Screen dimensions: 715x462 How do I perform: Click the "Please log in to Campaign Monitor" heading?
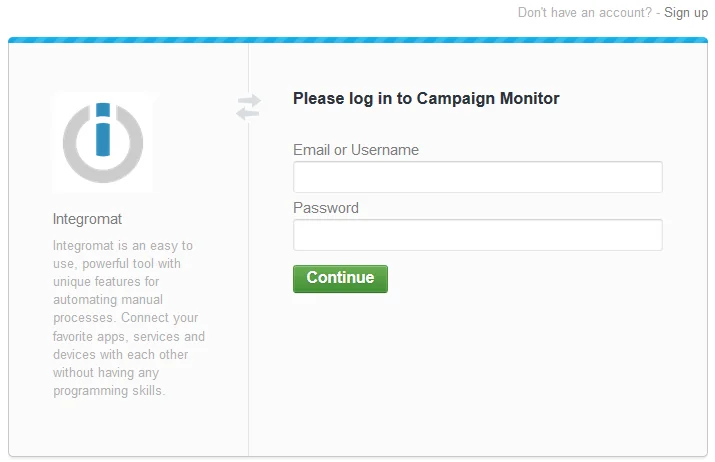[426, 99]
